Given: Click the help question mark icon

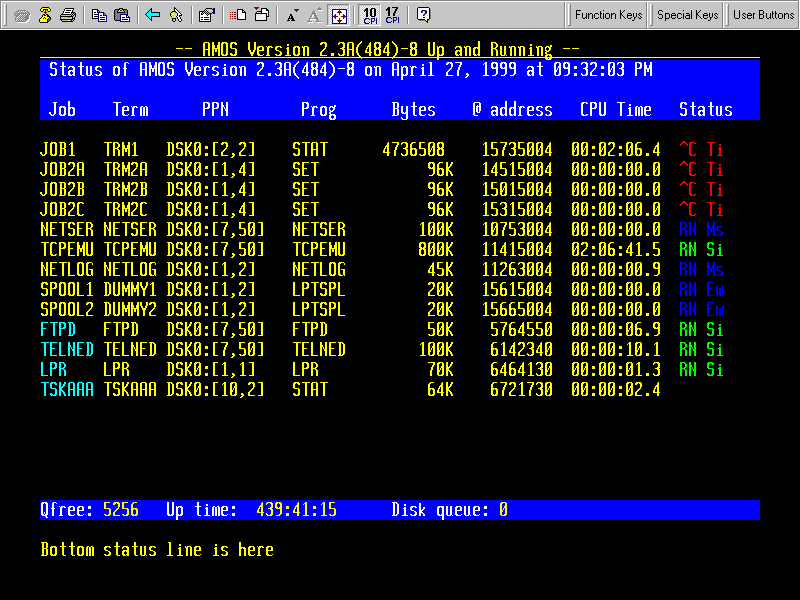Looking at the screenshot, I should [x=423, y=15].
